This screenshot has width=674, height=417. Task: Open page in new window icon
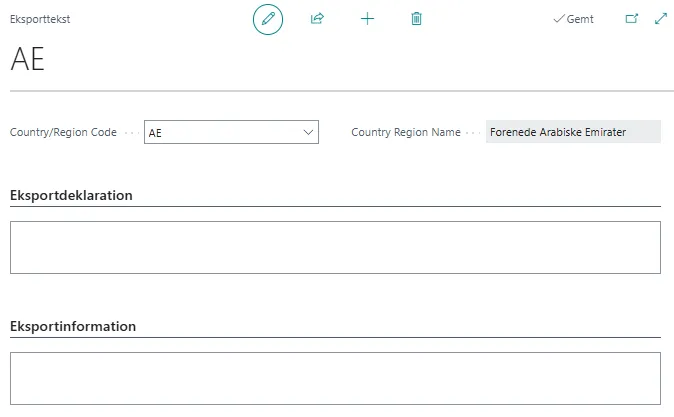631,19
